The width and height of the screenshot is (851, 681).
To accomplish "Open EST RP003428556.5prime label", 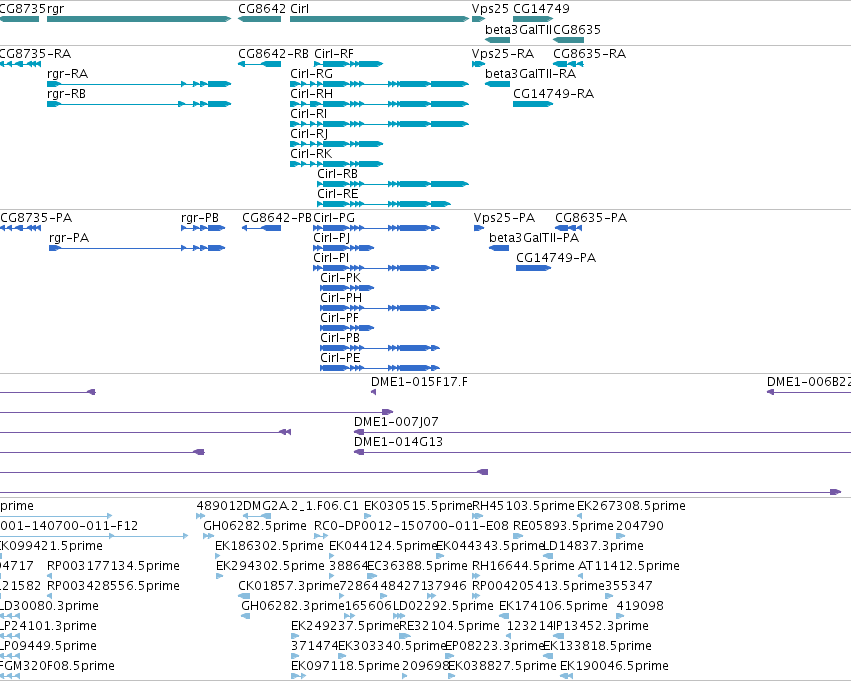I will 113,587.
